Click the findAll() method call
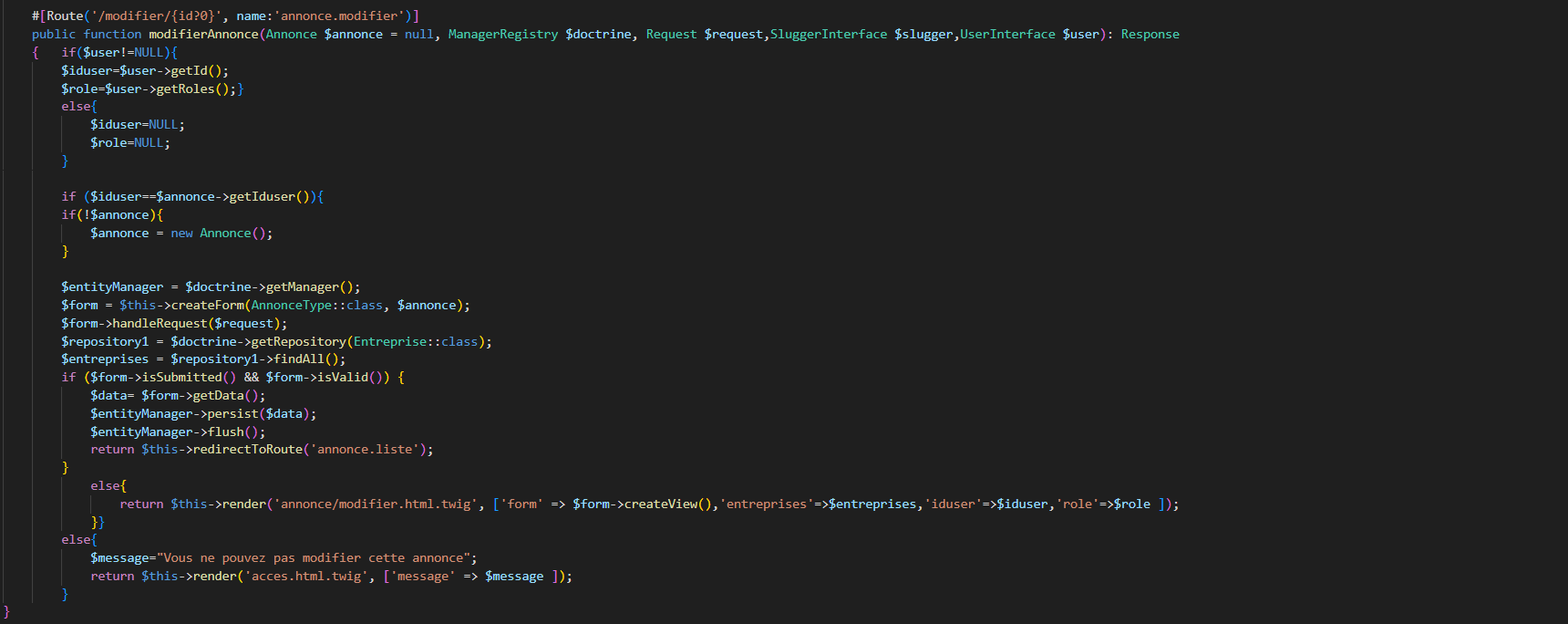 (306, 359)
